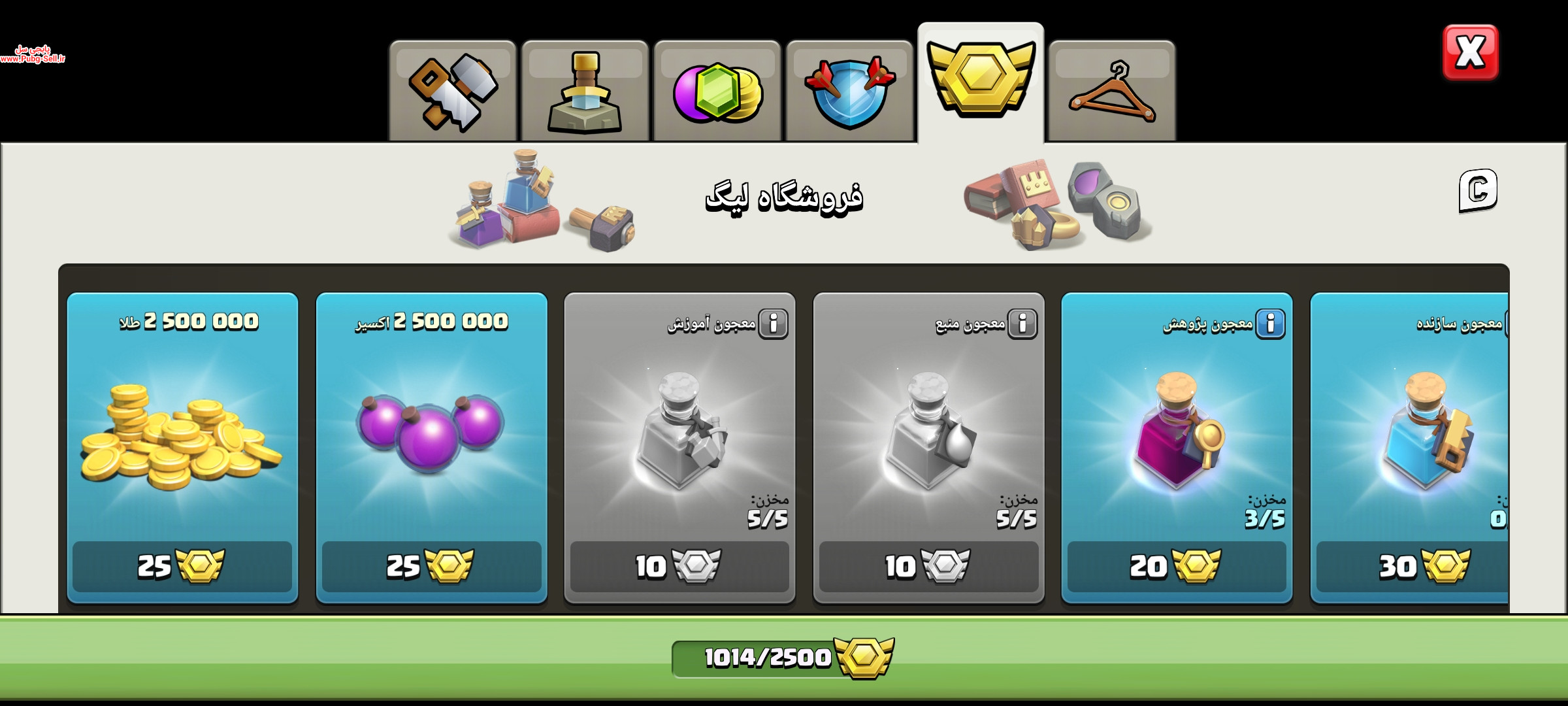Close the shop with red X

tap(1471, 52)
